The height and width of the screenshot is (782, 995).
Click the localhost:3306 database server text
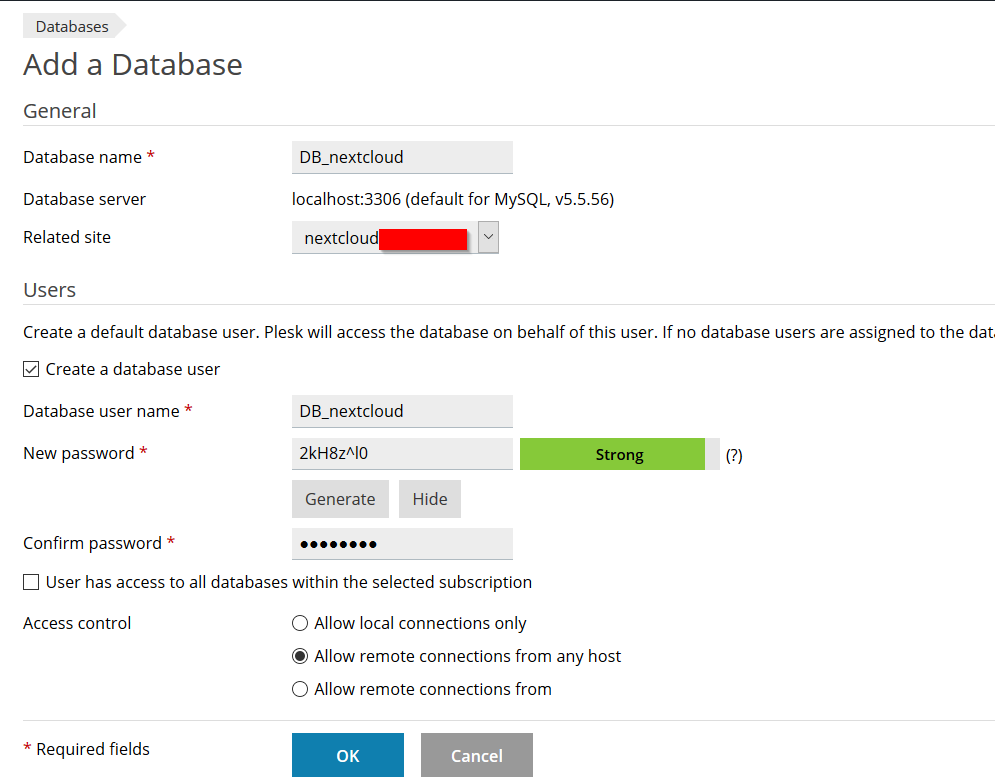pyautogui.click(x=452, y=199)
